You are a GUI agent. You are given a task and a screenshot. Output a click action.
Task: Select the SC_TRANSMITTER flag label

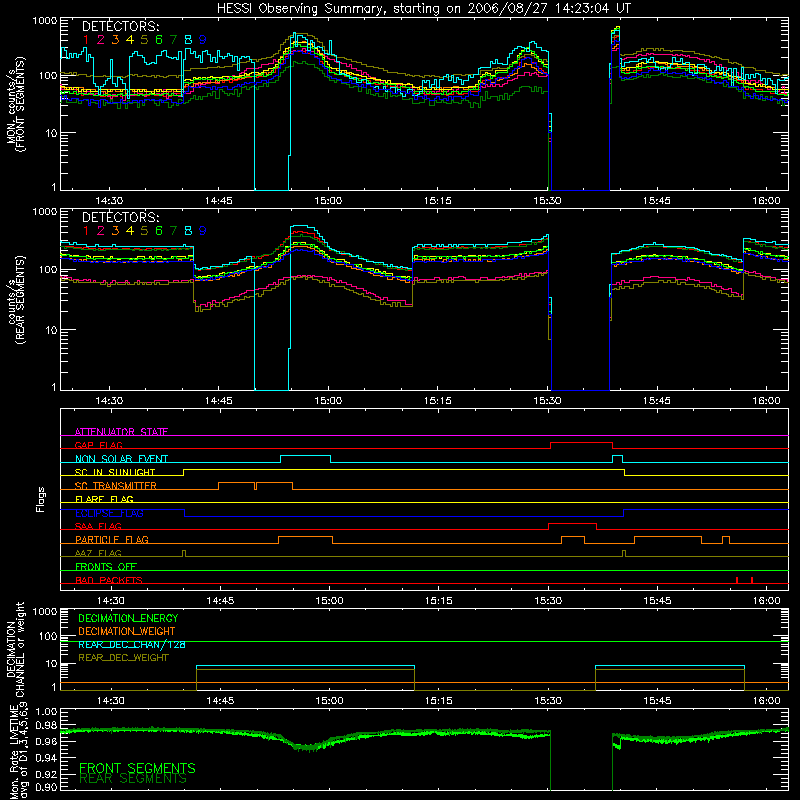point(115,485)
